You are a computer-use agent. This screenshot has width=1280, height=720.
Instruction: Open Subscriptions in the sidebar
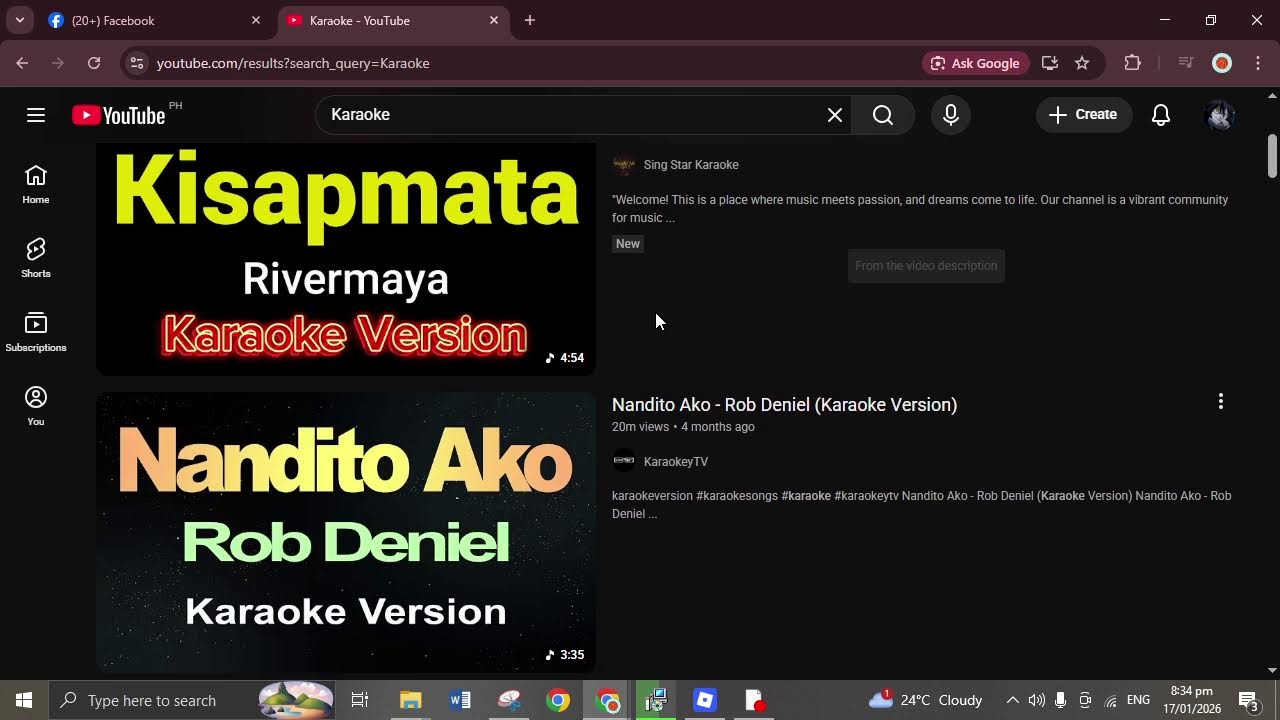pos(36,333)
